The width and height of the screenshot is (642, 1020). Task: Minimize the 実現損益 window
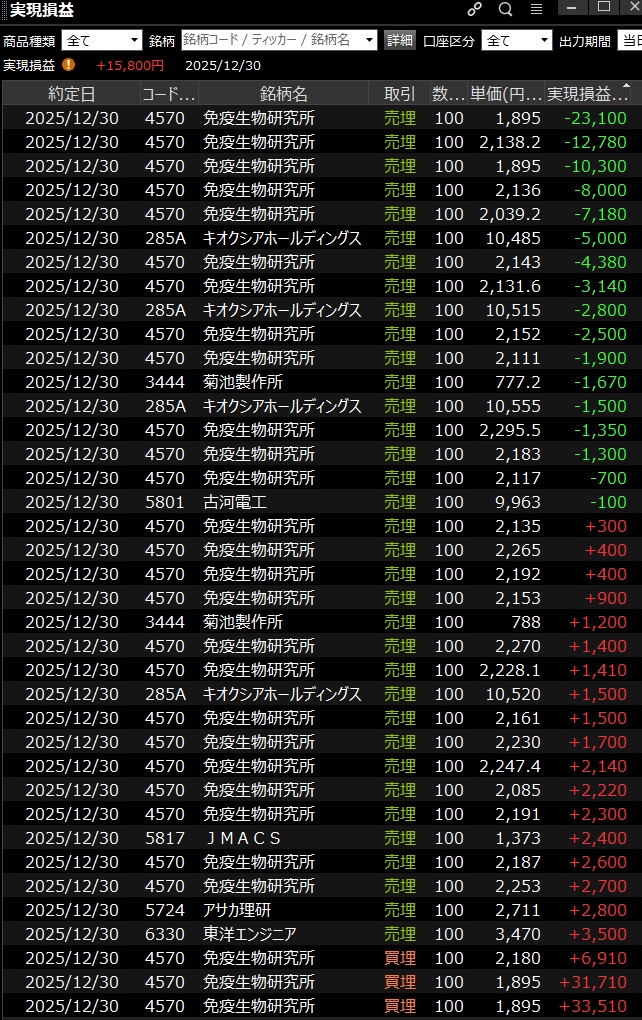(570, 8)
